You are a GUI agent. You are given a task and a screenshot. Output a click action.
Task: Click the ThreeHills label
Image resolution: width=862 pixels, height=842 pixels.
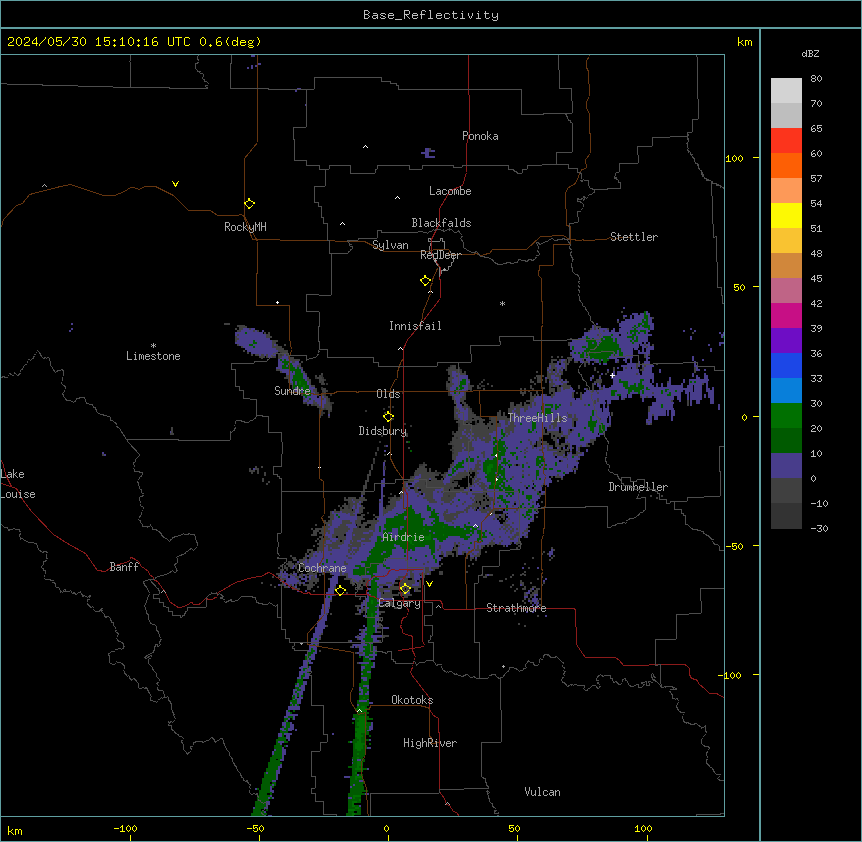(x=537, y=418)
